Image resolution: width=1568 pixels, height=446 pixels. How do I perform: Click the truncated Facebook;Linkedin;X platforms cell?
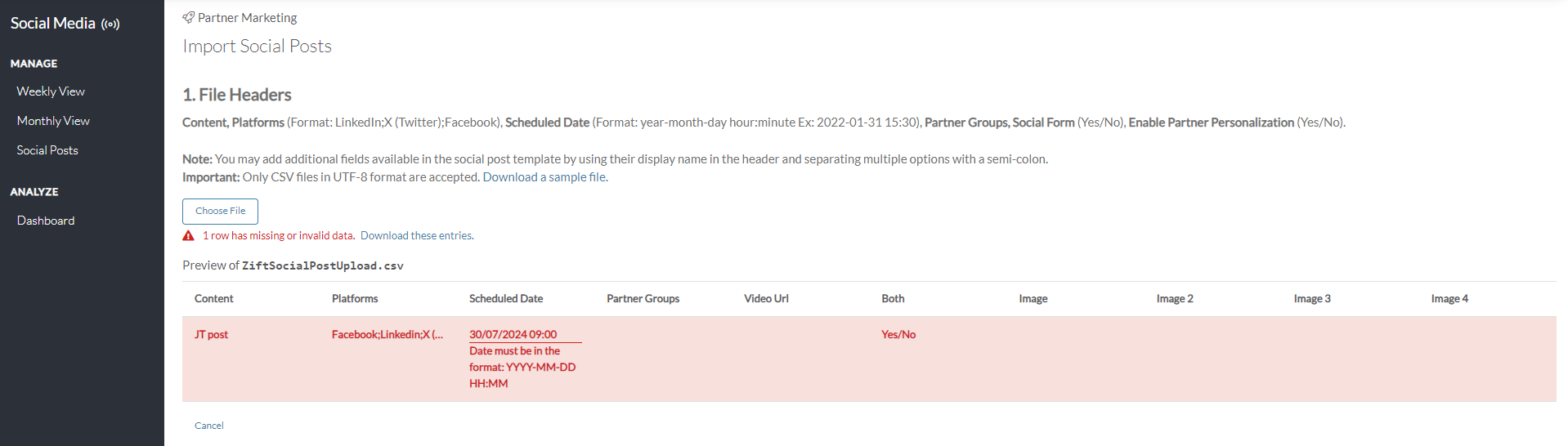[x=388, y=334]
